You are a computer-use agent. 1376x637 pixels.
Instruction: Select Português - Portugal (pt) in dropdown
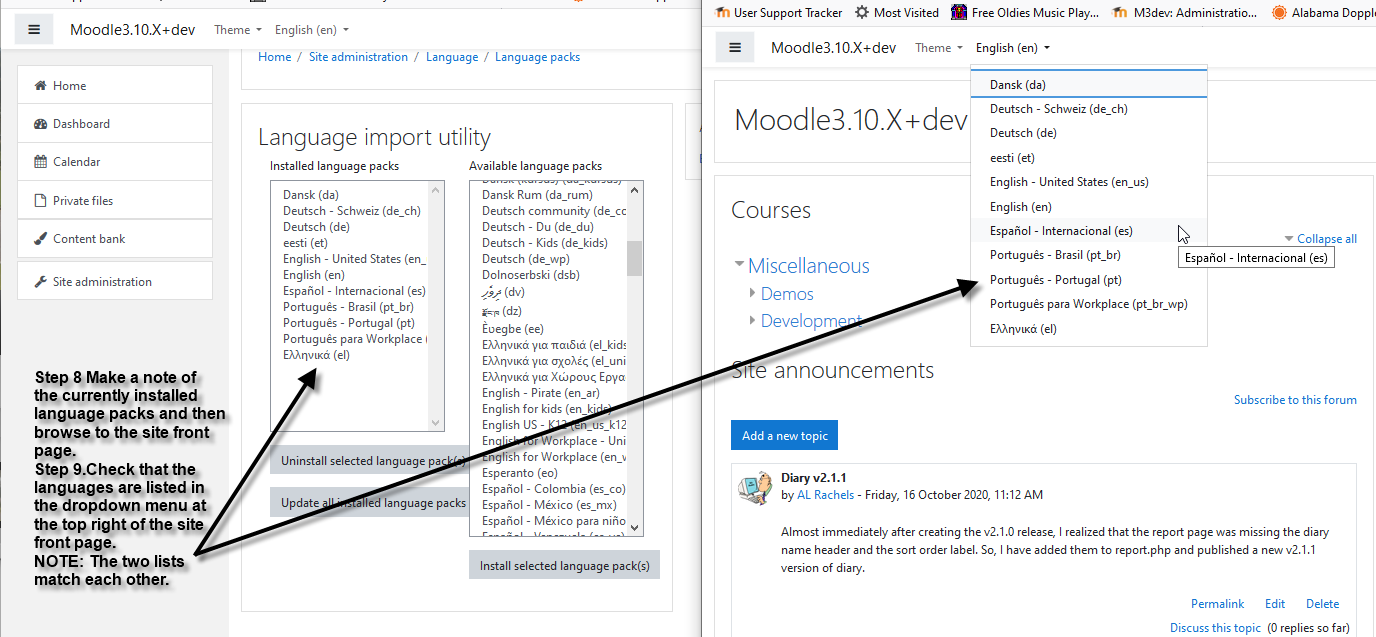tap(1089, 280)
